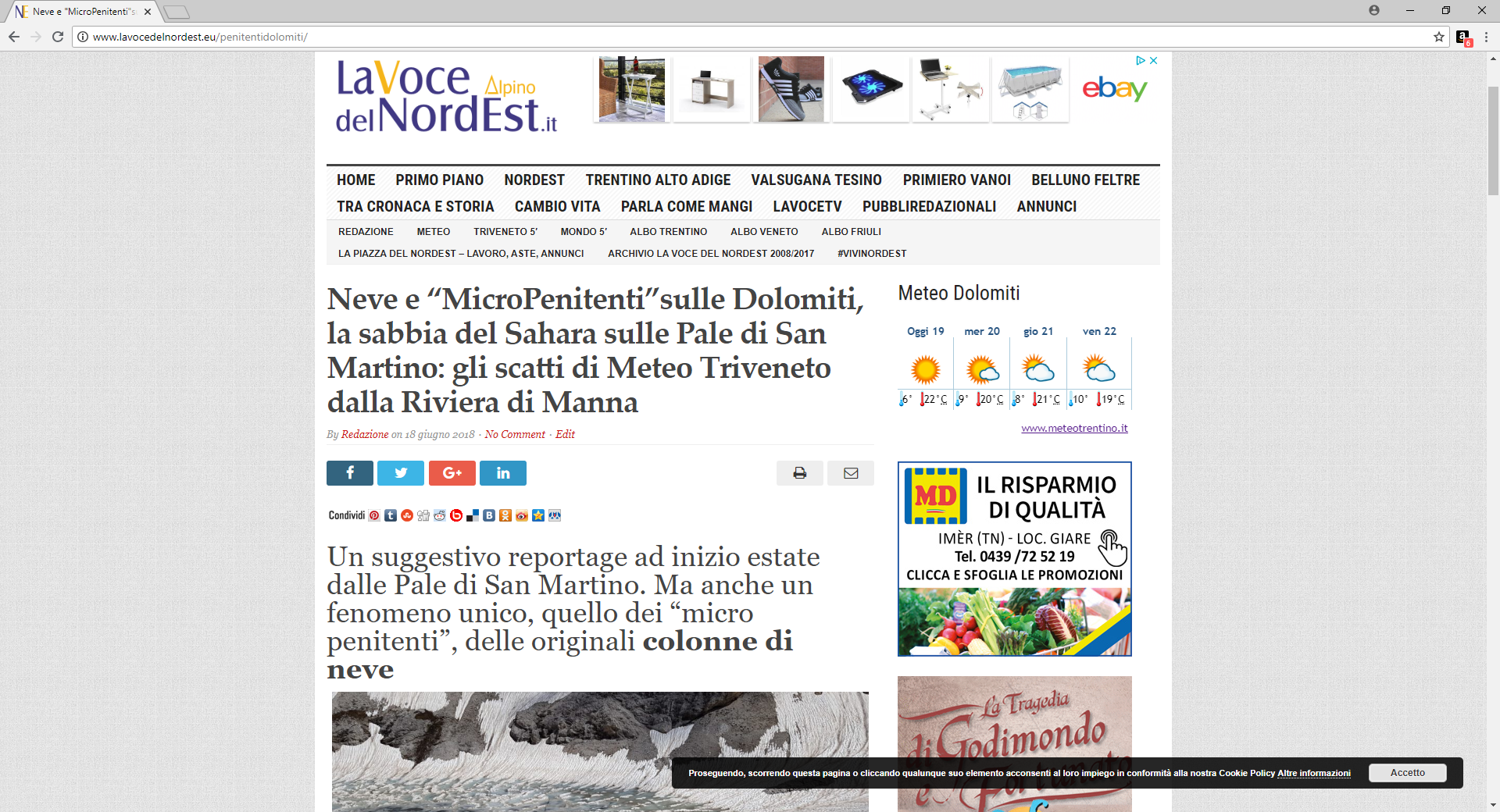Click the address bar URL field
The width and height of the screenshot is (1500, 812).
coord(703,37)
